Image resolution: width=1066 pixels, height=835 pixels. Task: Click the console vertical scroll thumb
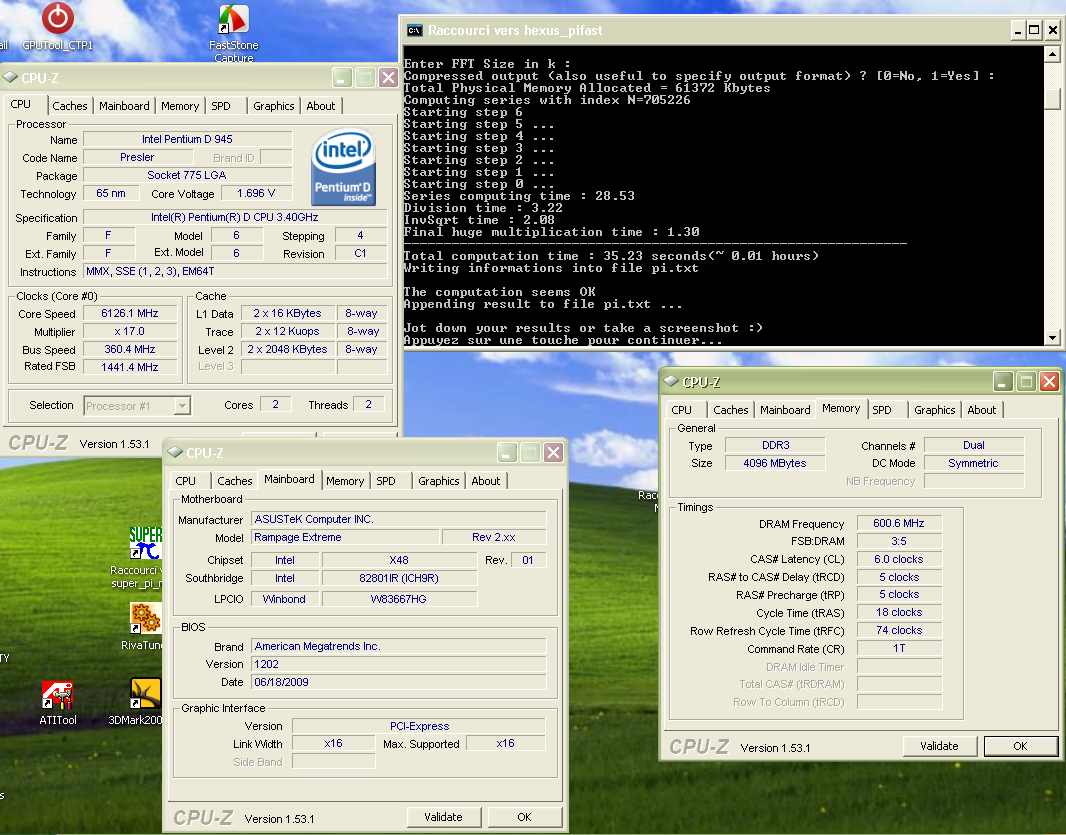[1052, 99]
